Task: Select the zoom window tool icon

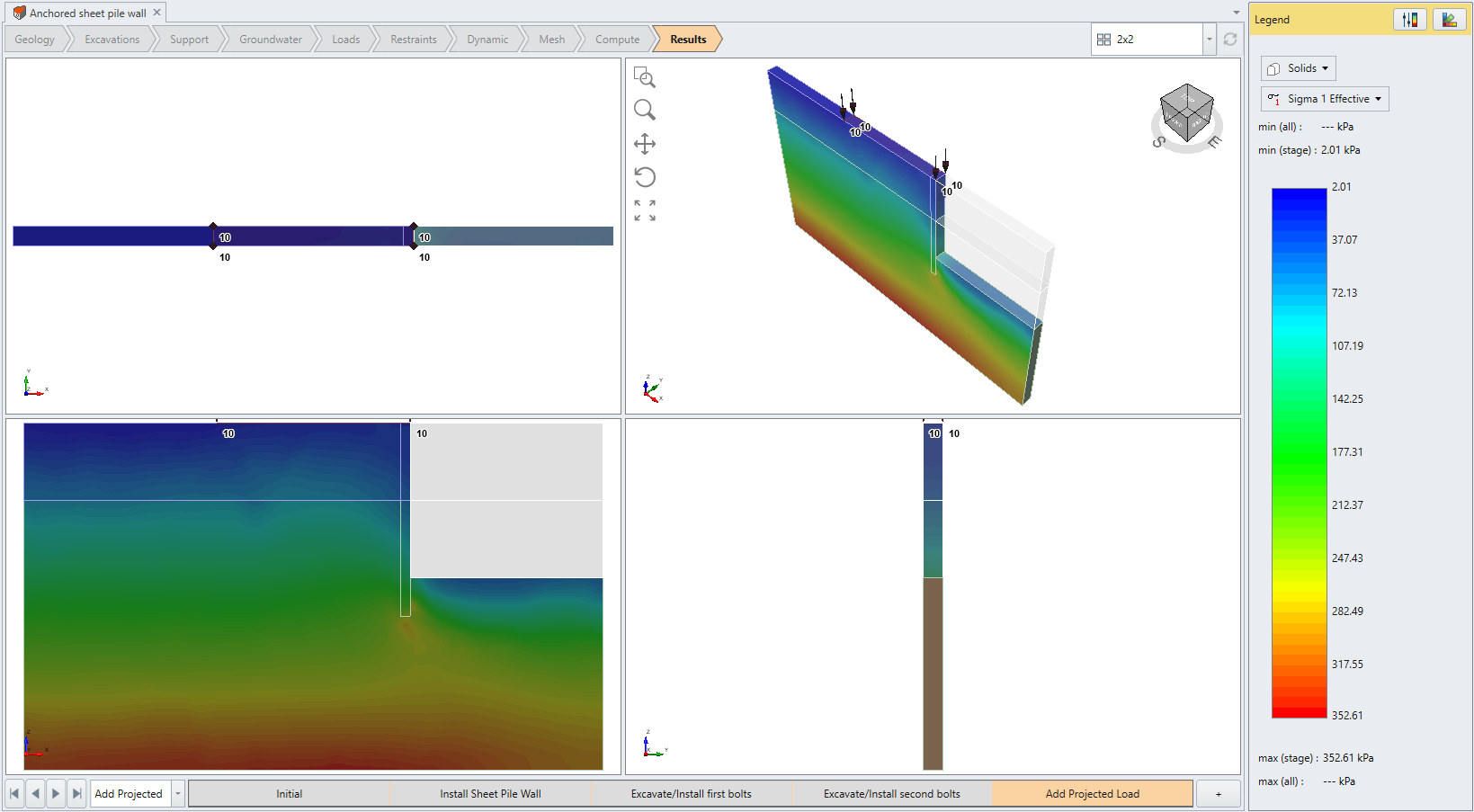Action: (x=645, y=77)
